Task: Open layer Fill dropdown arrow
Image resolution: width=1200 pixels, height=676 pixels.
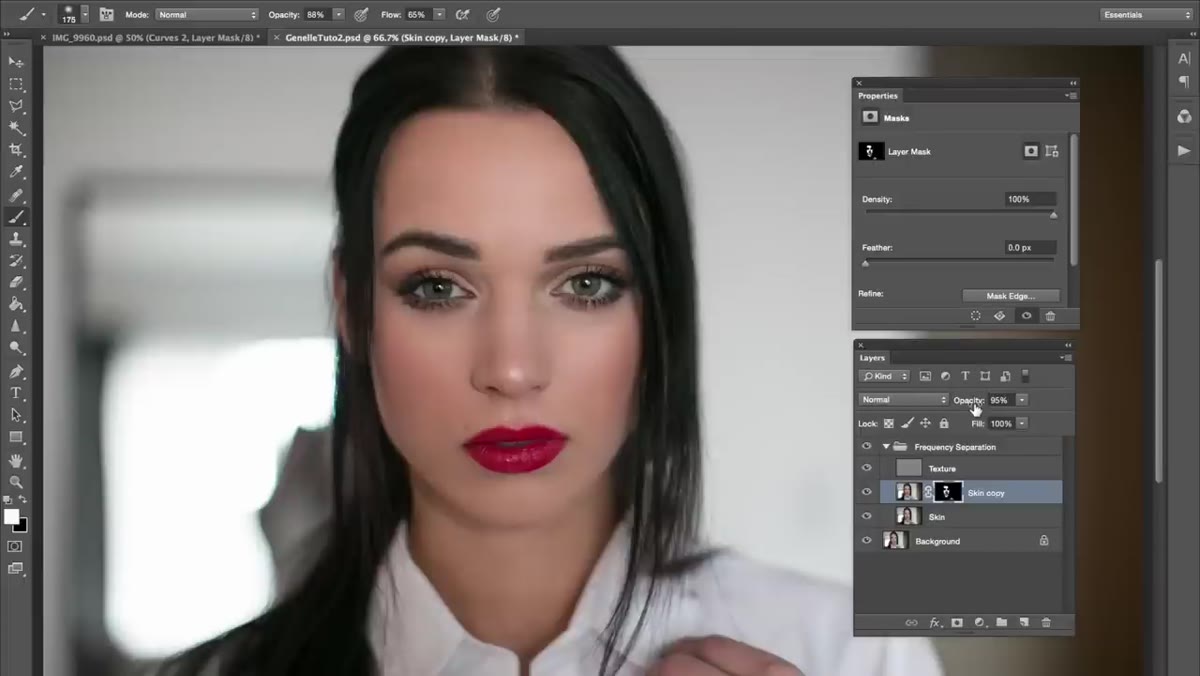Action: pyautogui.click(x=1022, y=424)
